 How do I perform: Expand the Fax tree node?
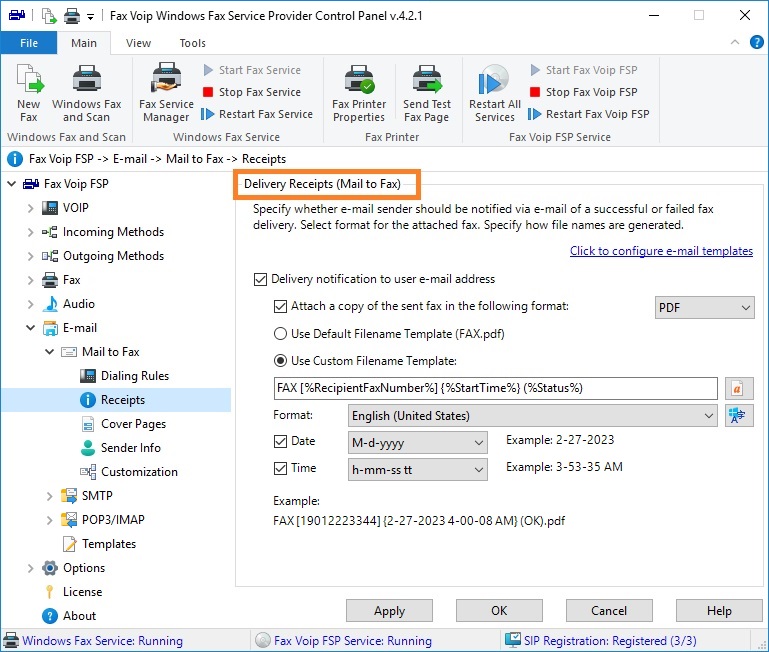pyautogui.click(x=30, y=280)
